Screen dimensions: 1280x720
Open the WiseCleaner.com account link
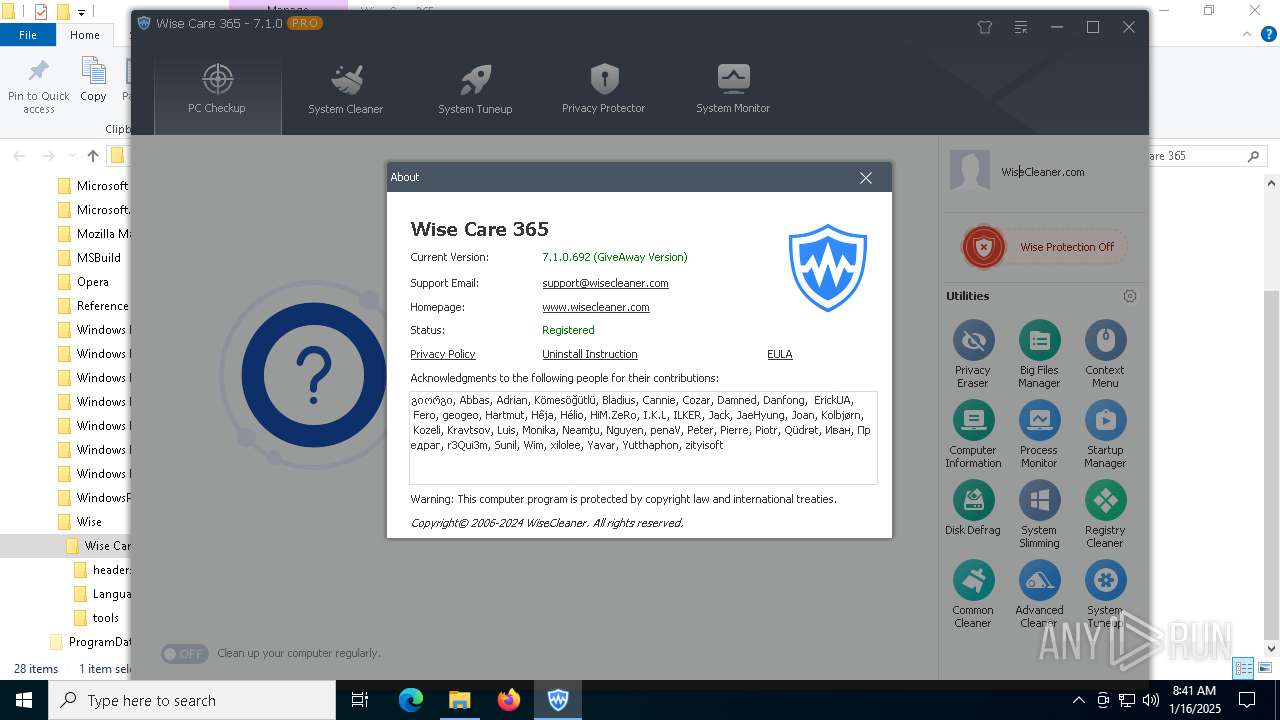[1043, 172]
